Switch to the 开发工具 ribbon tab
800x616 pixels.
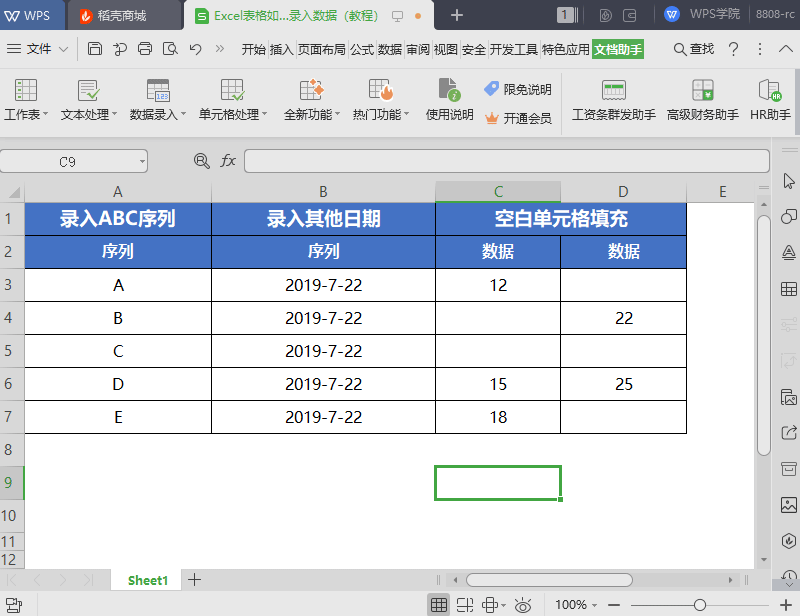coord(513,50)
